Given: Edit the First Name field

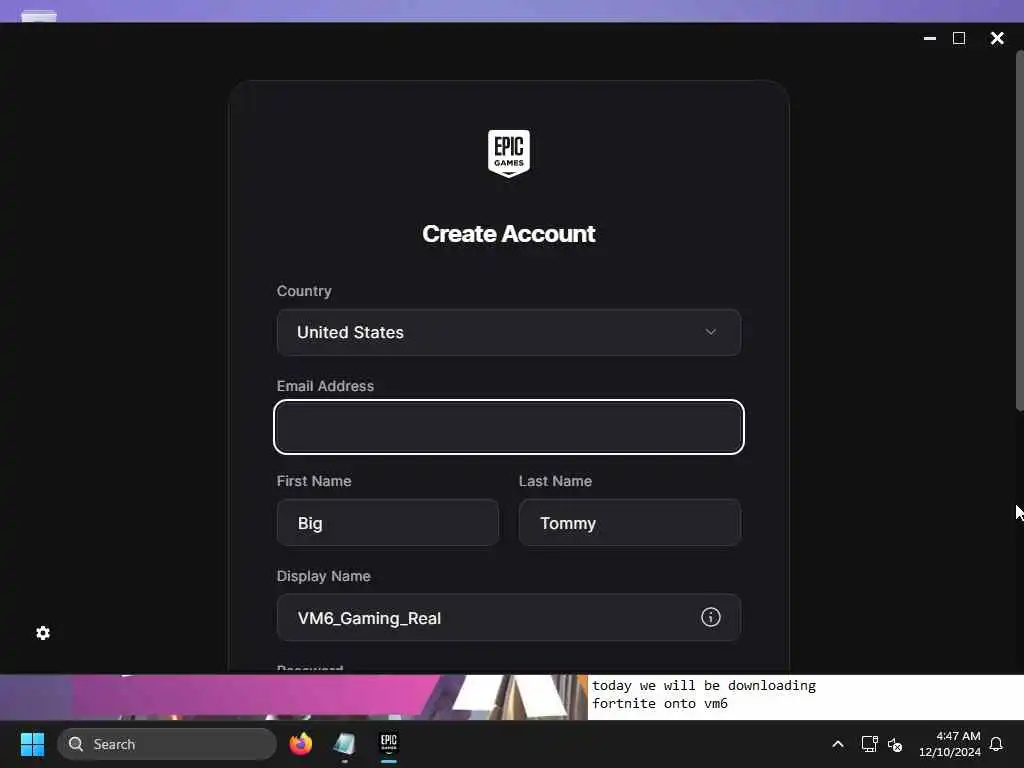Looking at the screenshot, I should click(388, 522).
